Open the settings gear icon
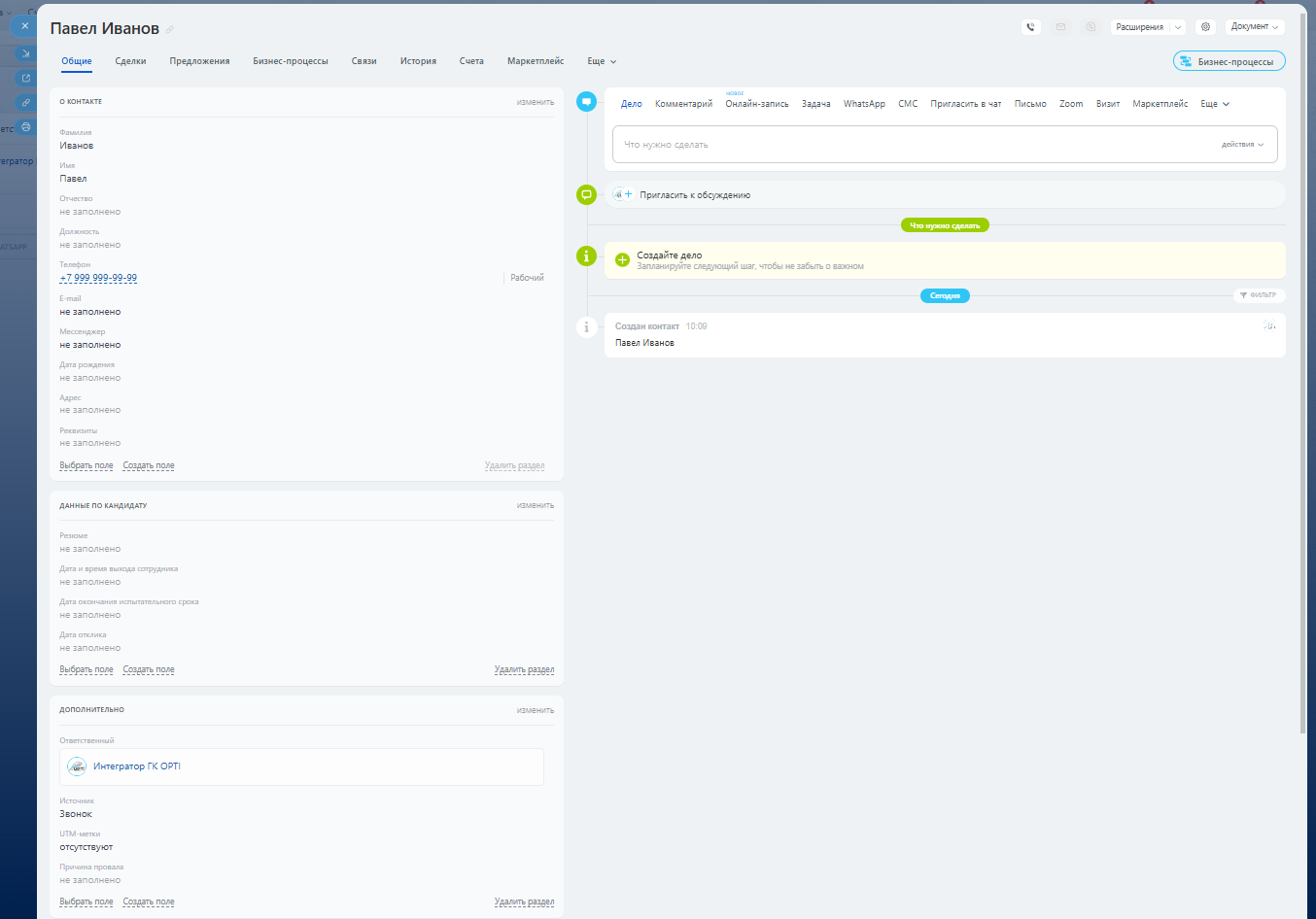Screen dimensions: 1316x919 tap(1206, 27)
